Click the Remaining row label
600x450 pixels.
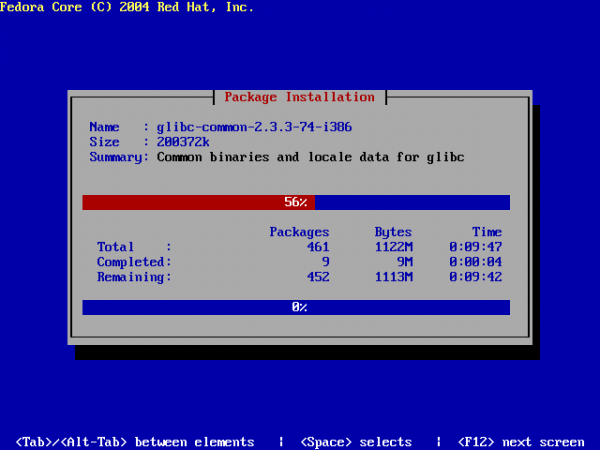tap(134, 277)
